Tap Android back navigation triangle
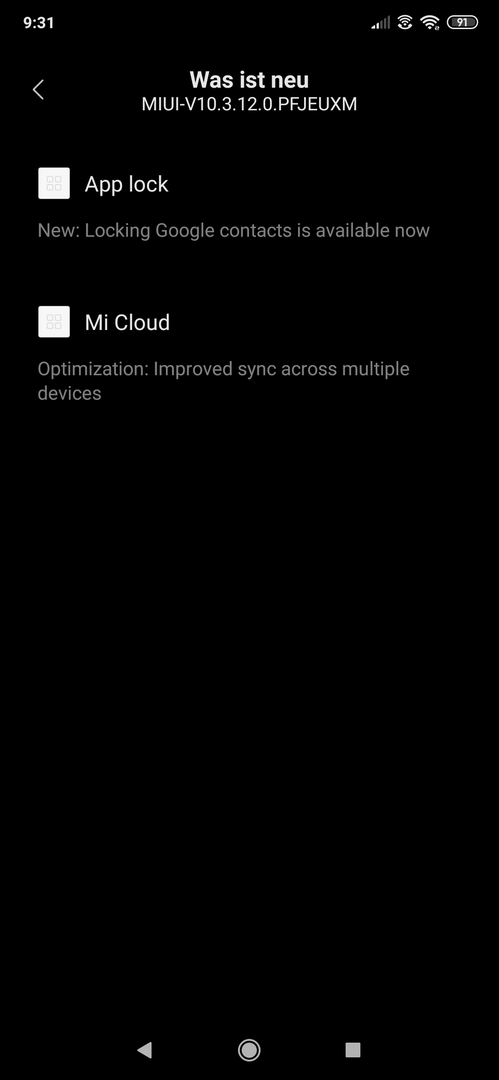 click(144, 1050)
